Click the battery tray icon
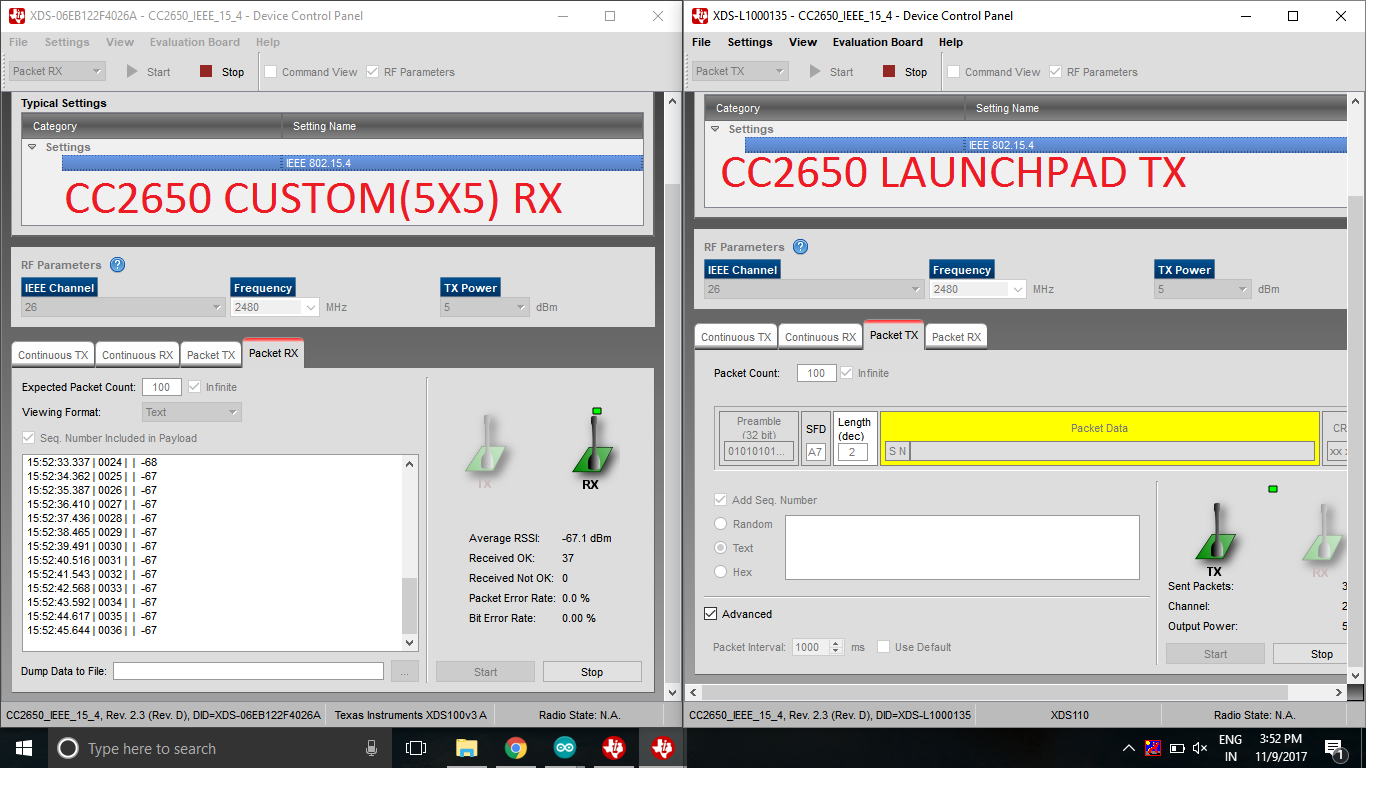1376x792 pixels. (1177, 748)
